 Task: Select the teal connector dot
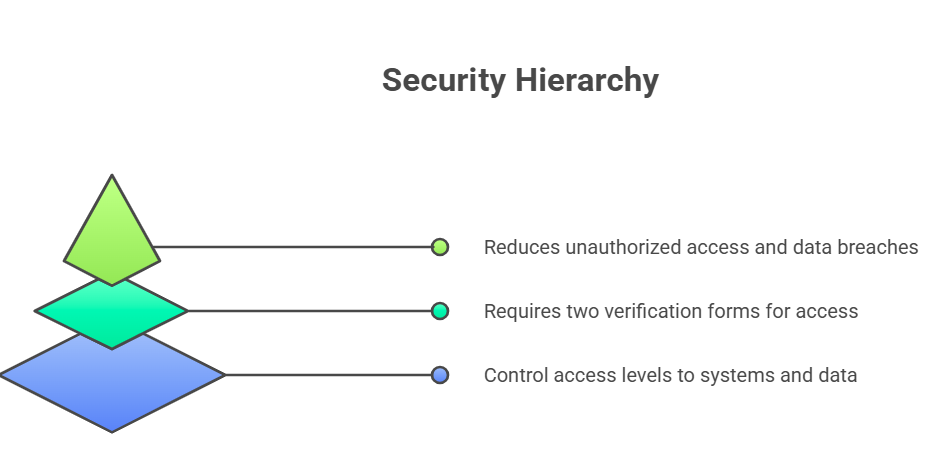pos(440,312)
